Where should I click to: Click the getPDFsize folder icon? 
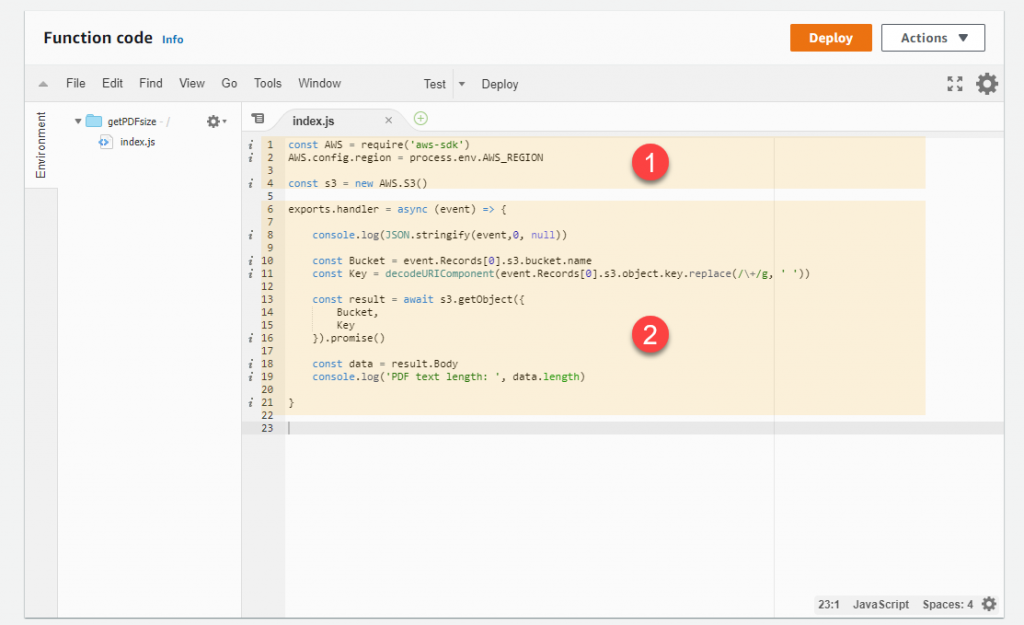(x=96, y=120)
